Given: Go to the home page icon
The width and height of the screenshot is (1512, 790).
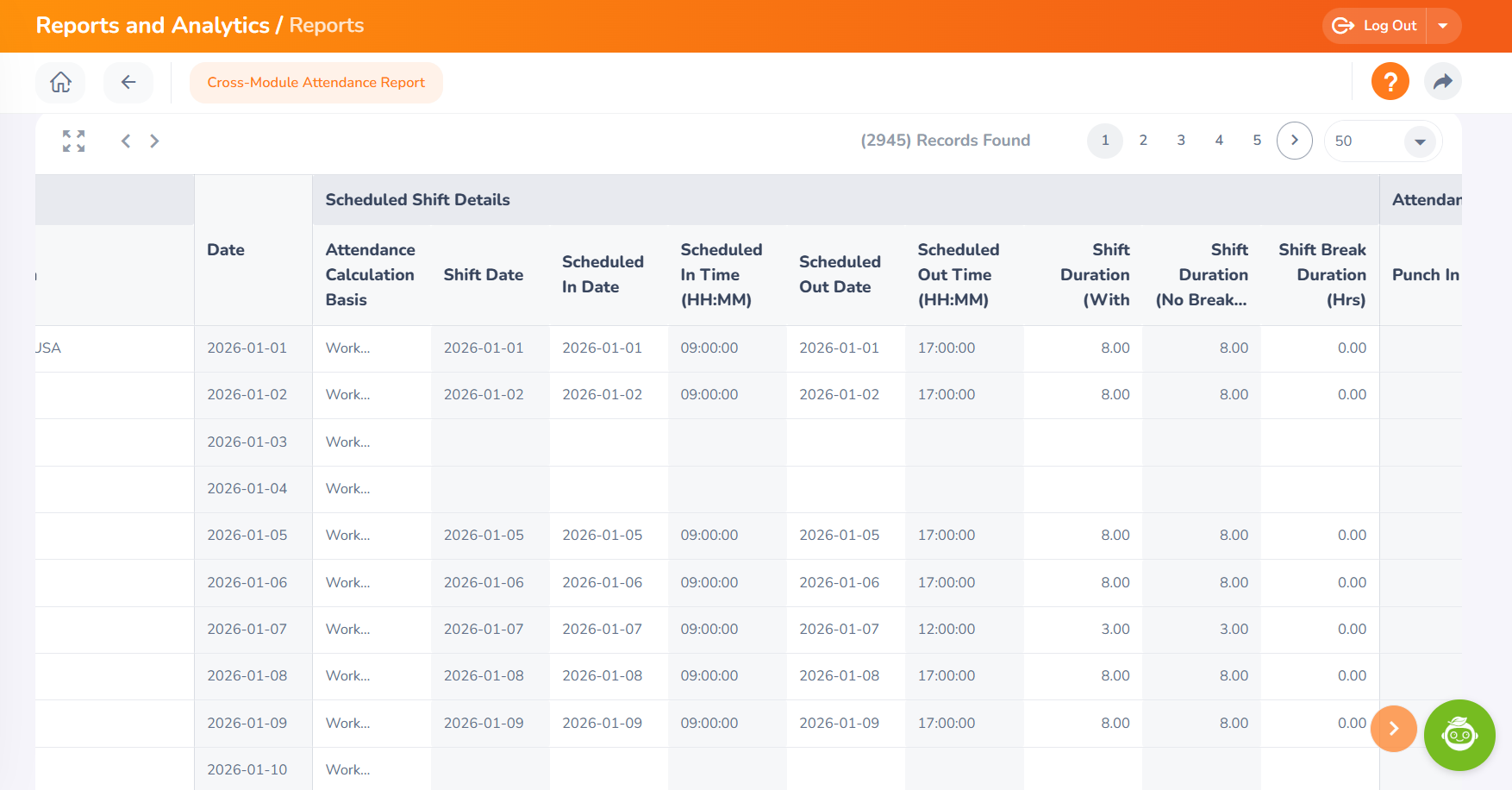Looking at the screenshot, I should tap(60, 83).
